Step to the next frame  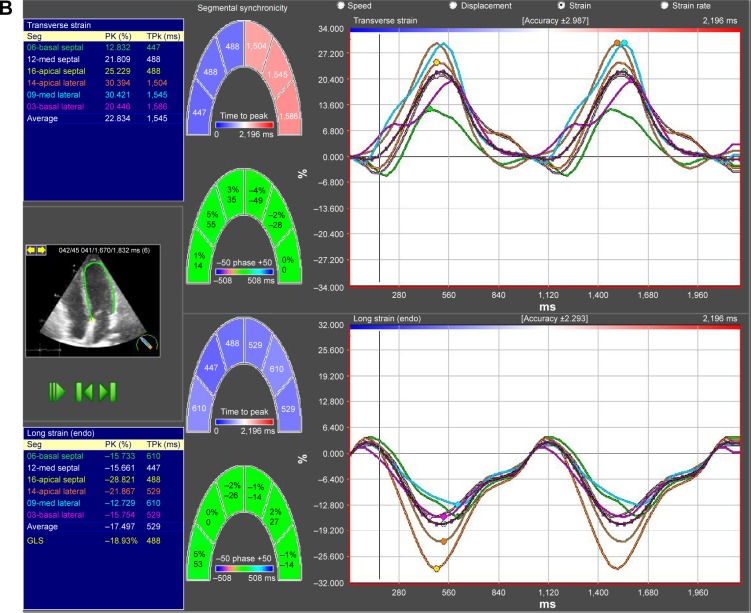[108, 391]
